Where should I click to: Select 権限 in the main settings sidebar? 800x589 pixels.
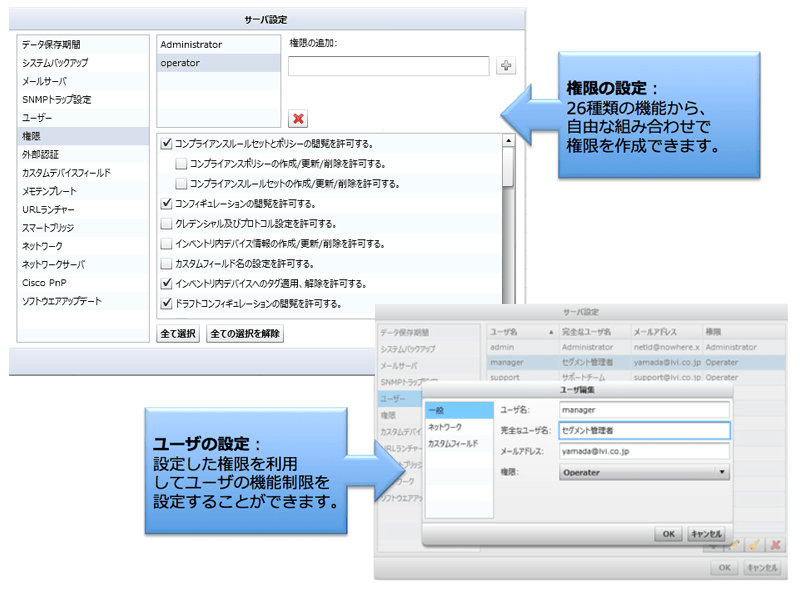pyautogui.click(x=83, y=136)
